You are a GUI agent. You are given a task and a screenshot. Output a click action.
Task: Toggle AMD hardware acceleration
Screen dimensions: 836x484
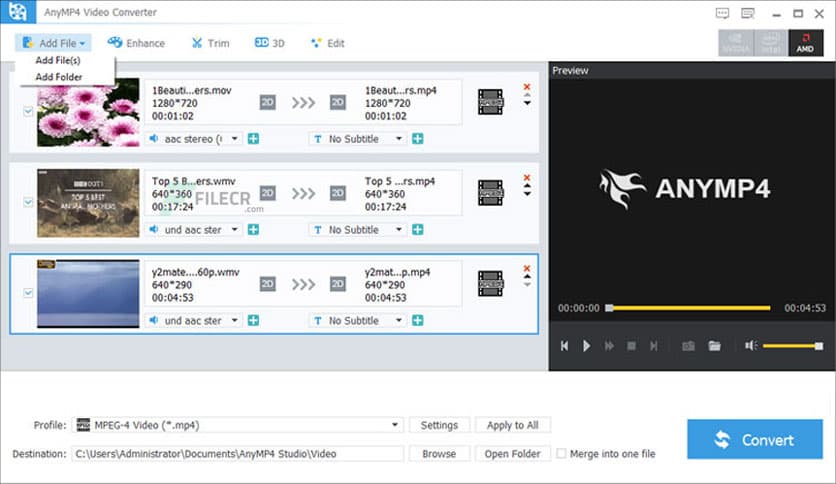pyautogui.click(x=805, y=43)
